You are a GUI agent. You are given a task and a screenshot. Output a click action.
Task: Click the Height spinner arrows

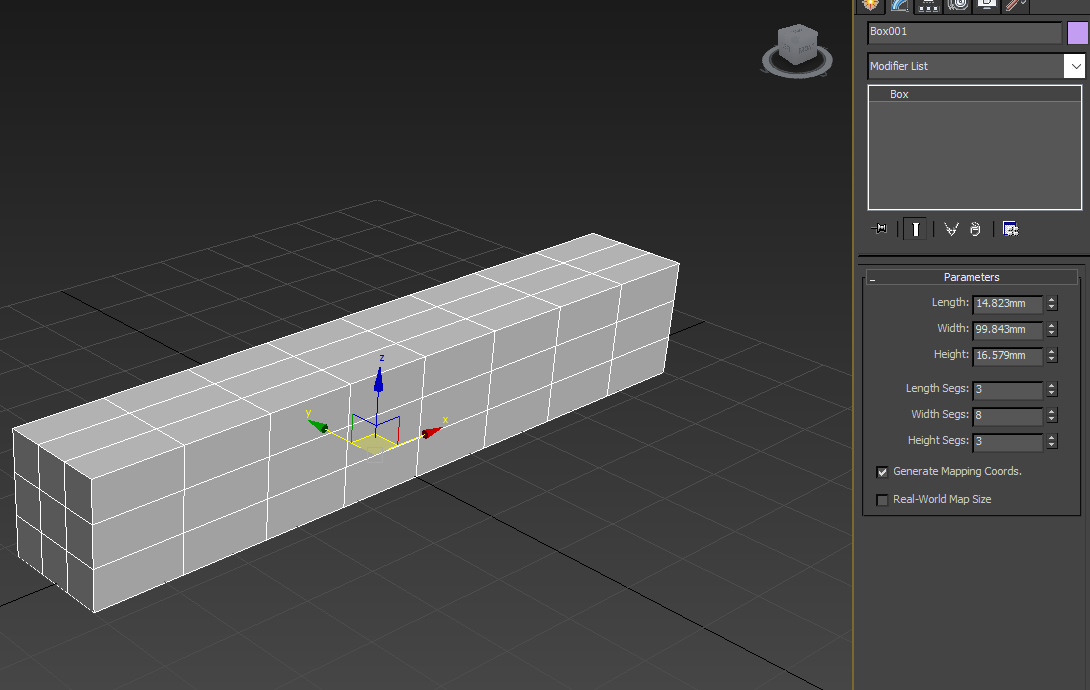tap(1052, 355)
